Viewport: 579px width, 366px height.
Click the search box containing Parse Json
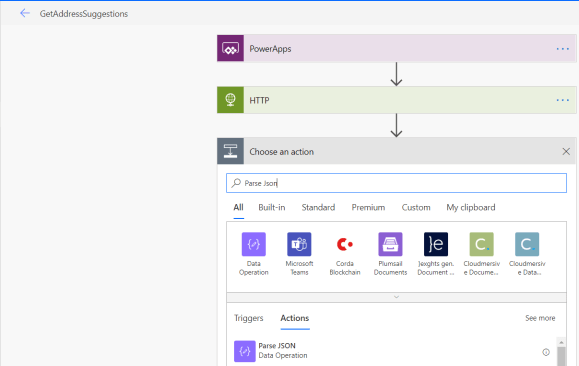coord(396,183)
